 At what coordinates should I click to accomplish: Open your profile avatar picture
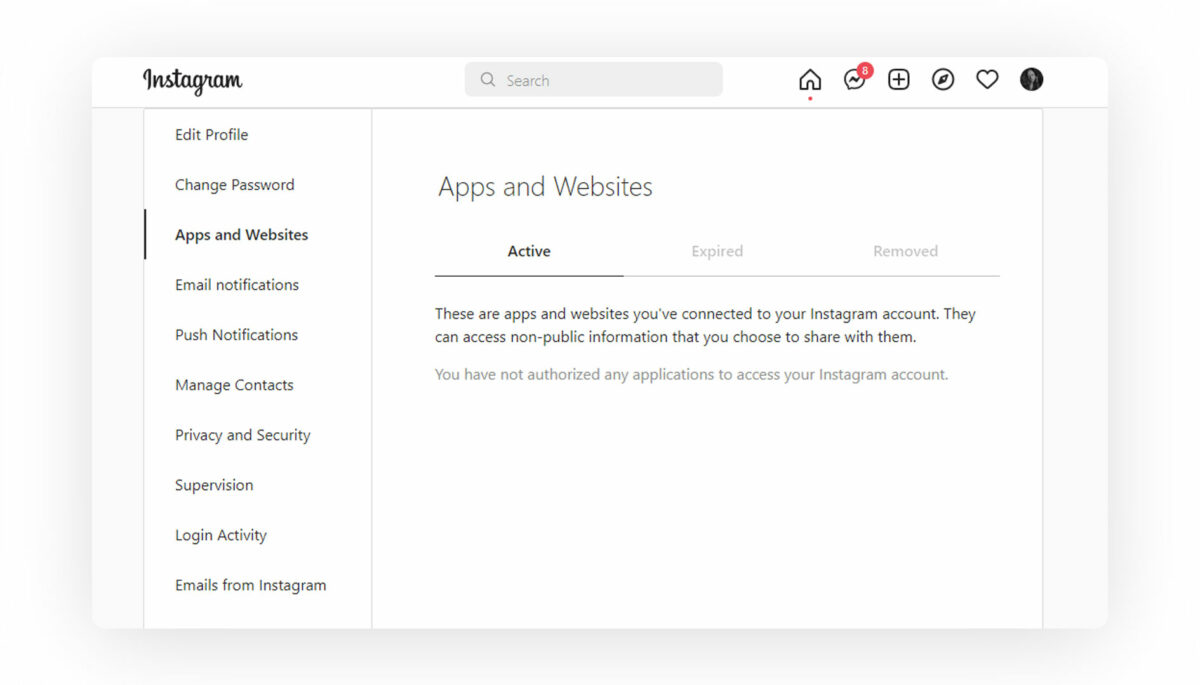pyautogui.click(x=1031, y=79)
